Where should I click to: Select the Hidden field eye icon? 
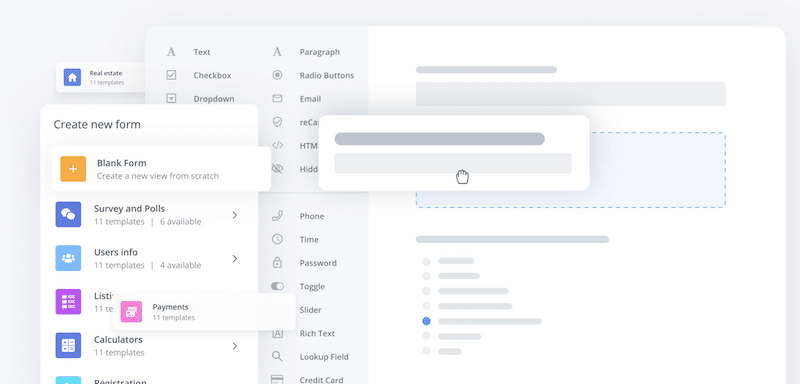(x=277, y=169)
